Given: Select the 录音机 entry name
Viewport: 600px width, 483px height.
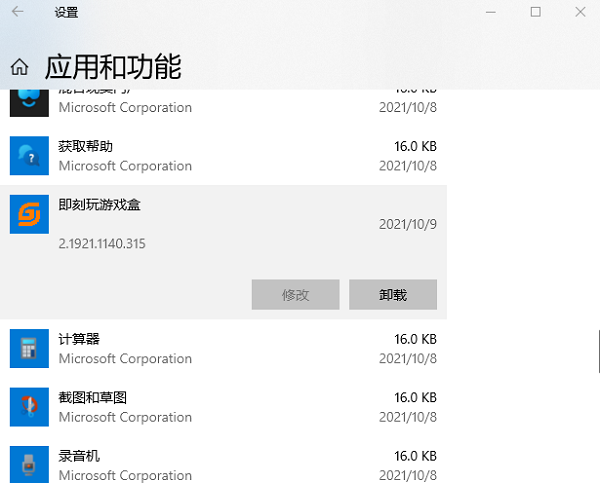Looking at the screenshot, I should 79,456.
